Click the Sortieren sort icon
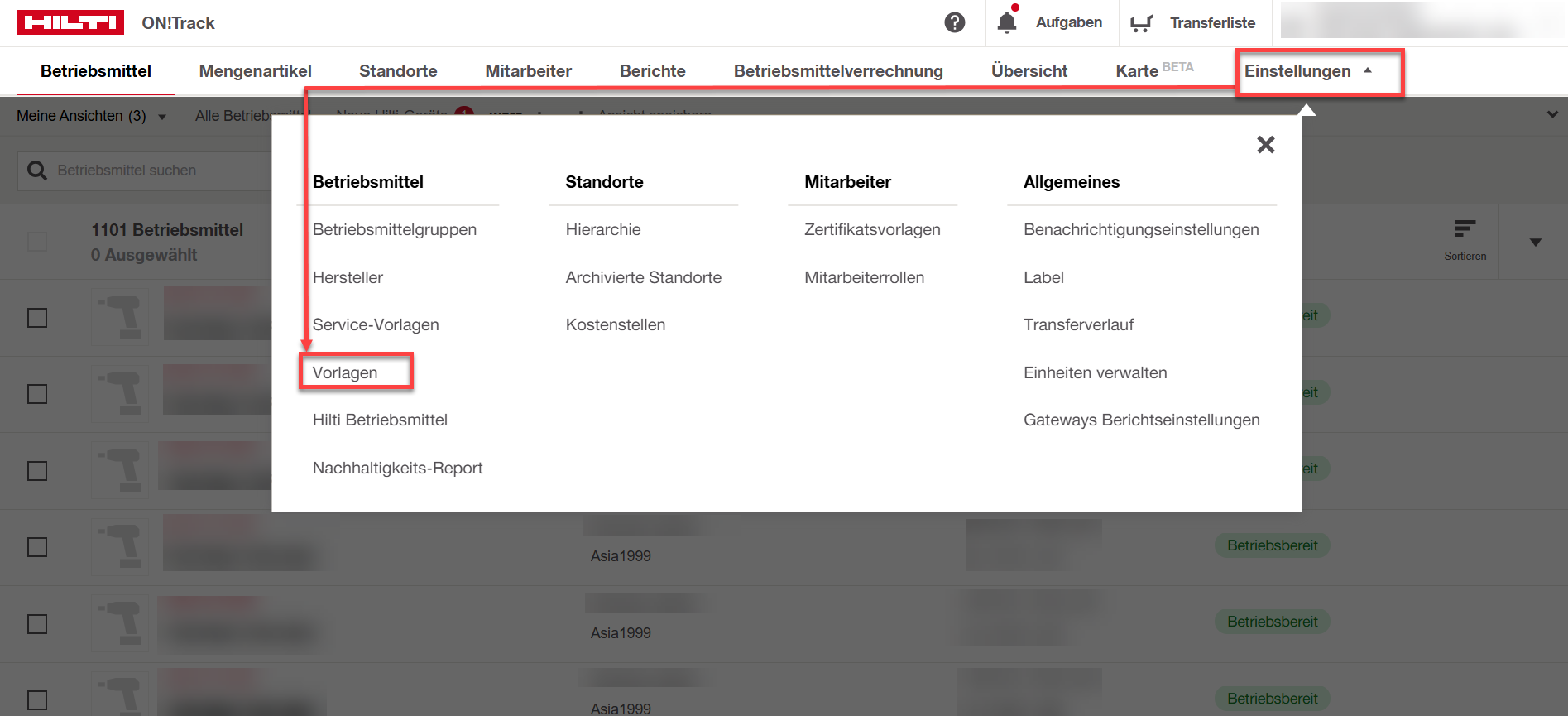The height and width of the screenshot is (716, 1568). pos(1465,229)
